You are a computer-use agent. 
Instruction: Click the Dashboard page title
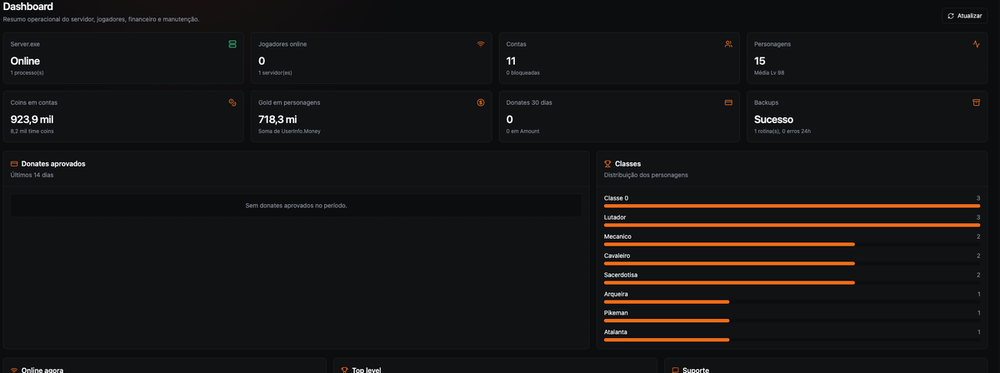28,6
